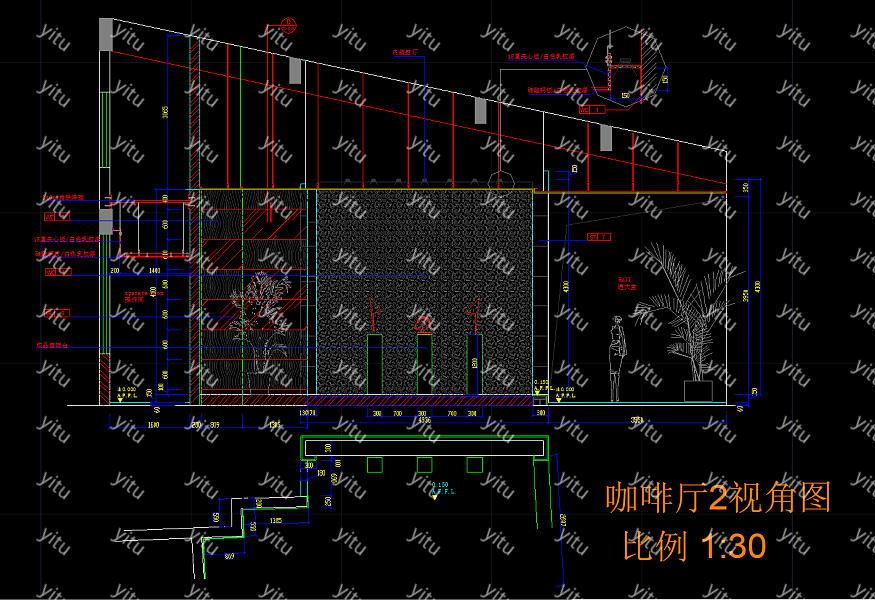Screen dimensions: 875x600
Task: Click the right green square in the plan
Action: click(474, 464)
